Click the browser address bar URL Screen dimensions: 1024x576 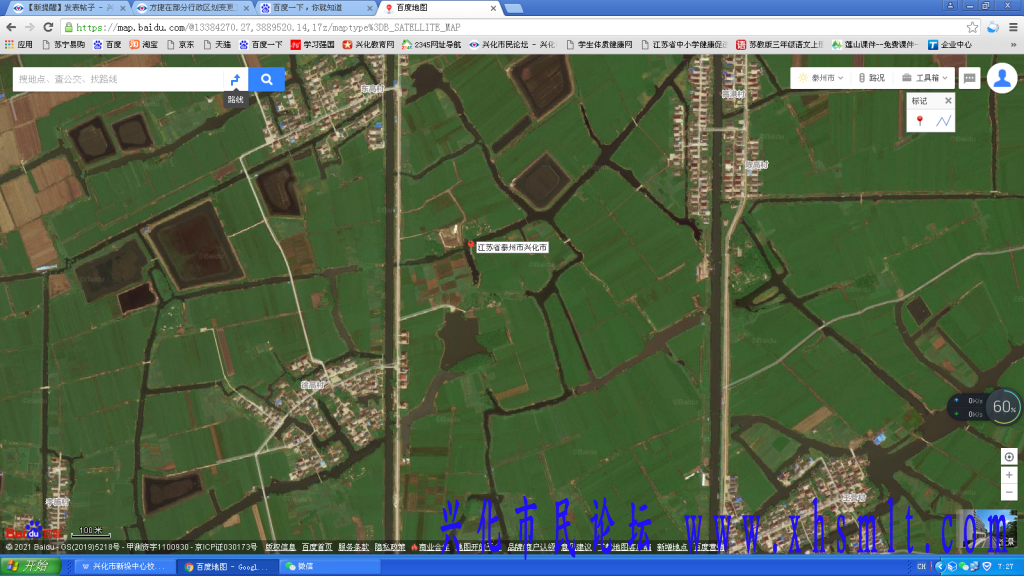coord(268,27)
